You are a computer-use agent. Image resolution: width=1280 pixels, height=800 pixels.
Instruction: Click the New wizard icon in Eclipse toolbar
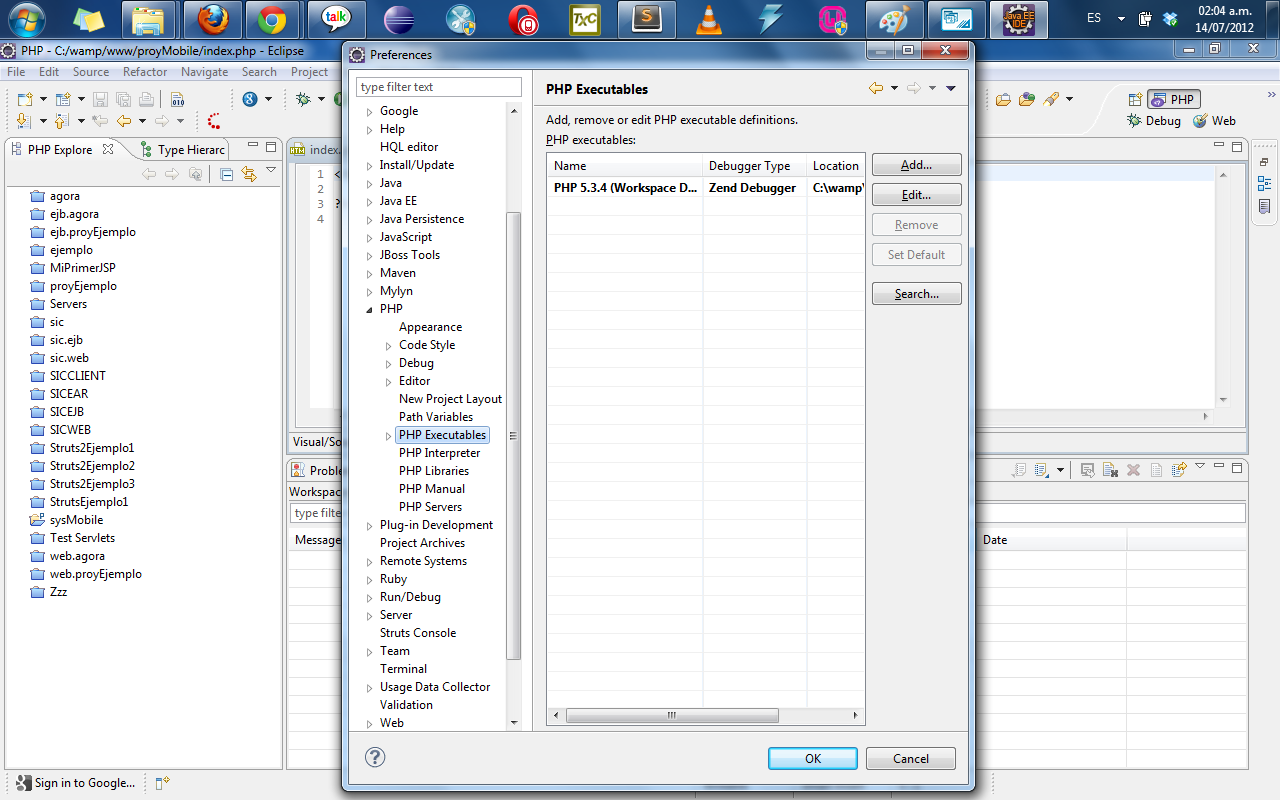(26, 99)
